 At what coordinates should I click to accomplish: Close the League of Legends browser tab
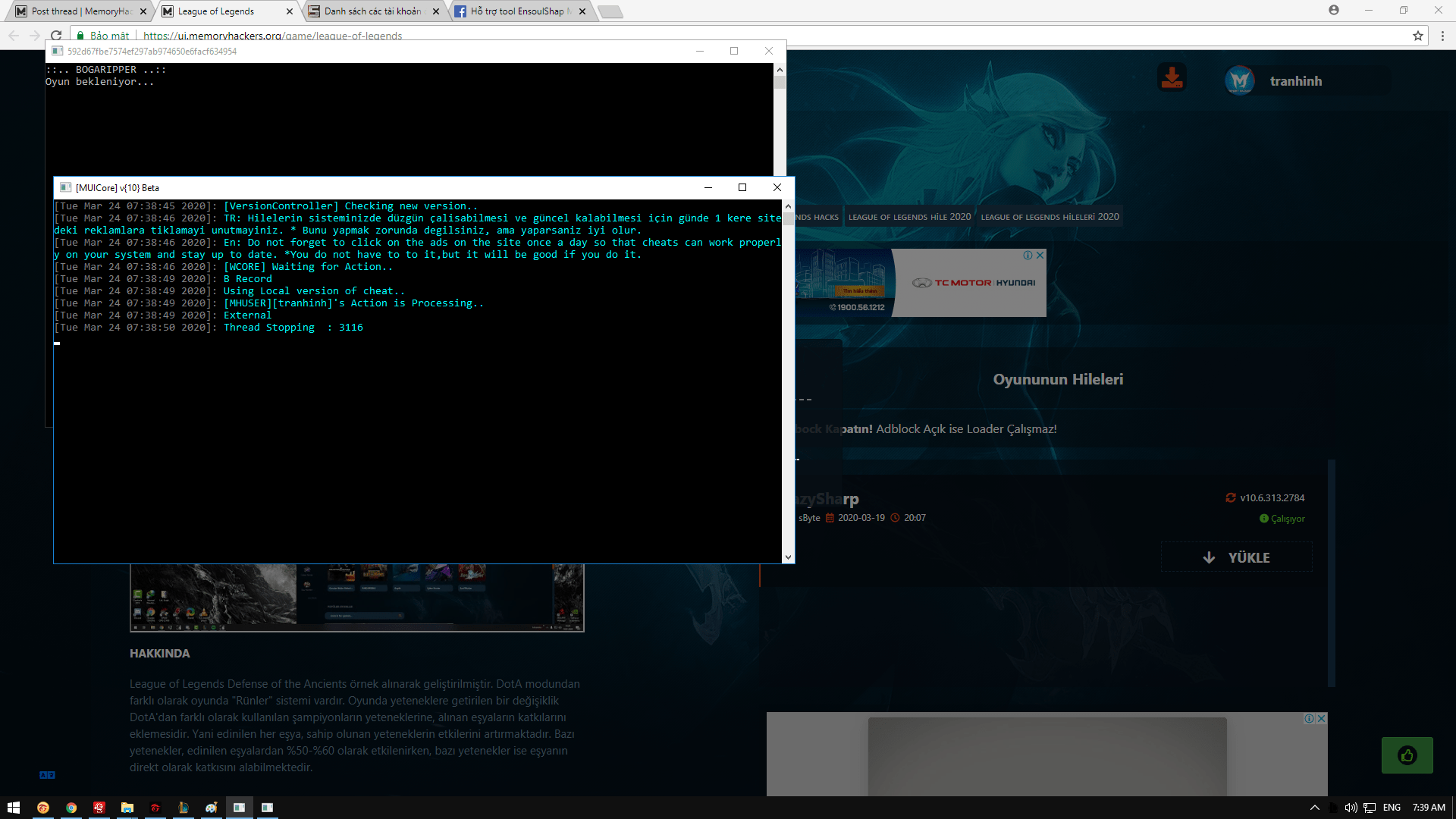pyautogui.click(x=290, y=11)
